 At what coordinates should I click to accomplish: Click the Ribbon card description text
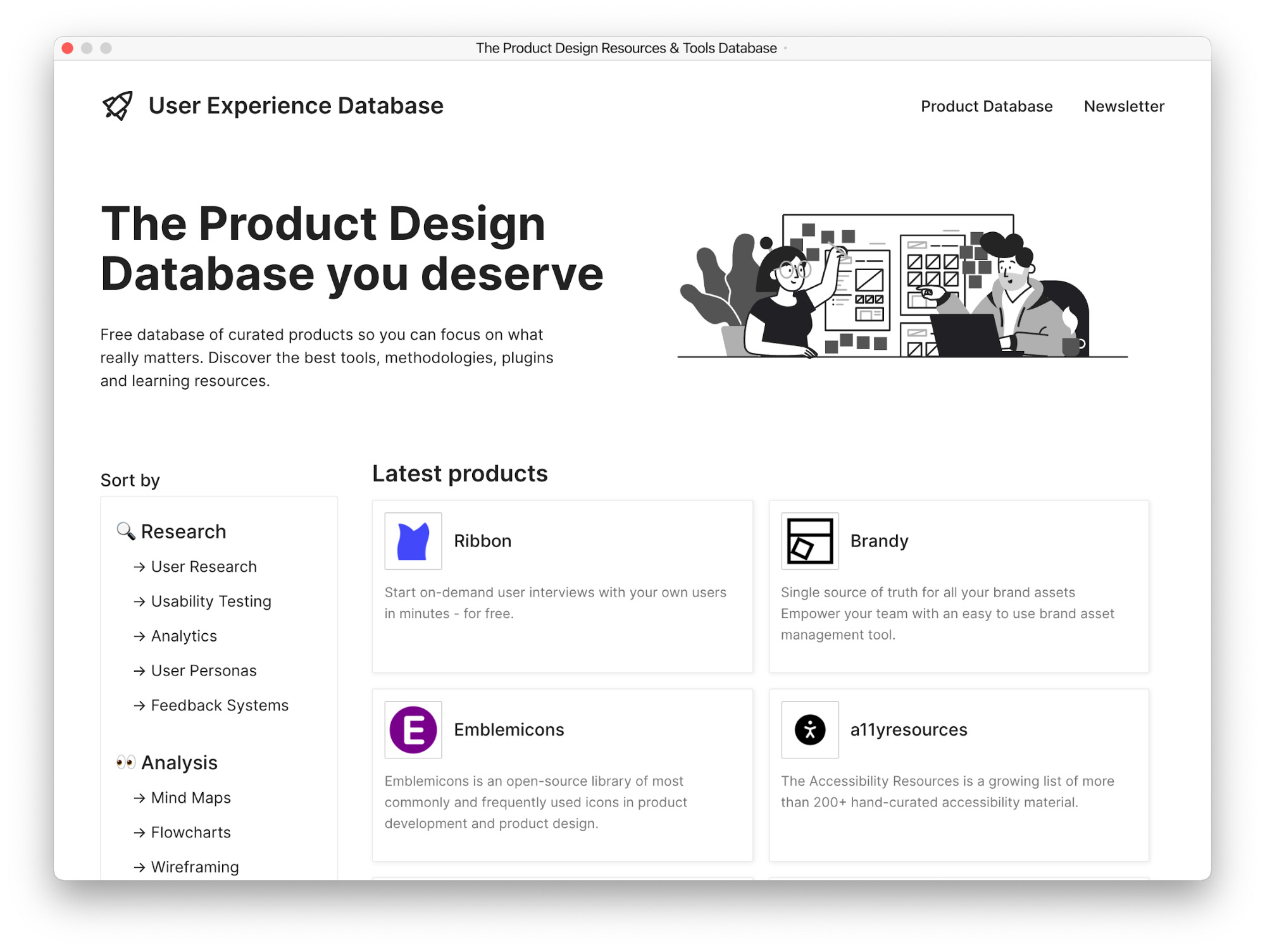coord(555,603)
